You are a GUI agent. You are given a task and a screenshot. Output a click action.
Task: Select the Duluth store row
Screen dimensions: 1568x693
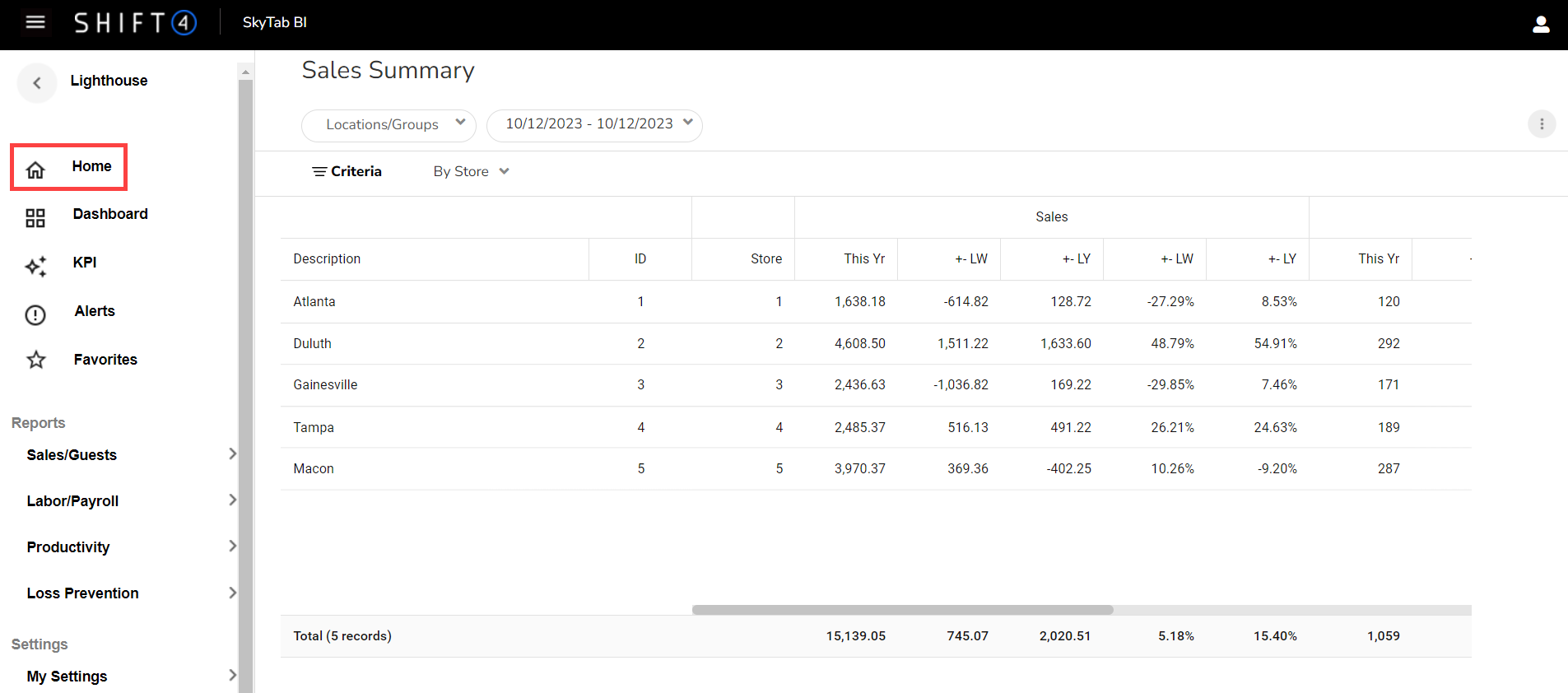tap(313, 343)
